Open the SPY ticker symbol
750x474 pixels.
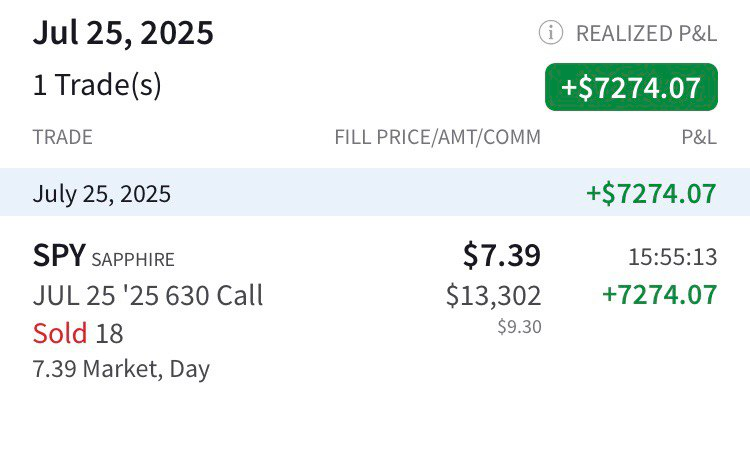click(59, 255)
